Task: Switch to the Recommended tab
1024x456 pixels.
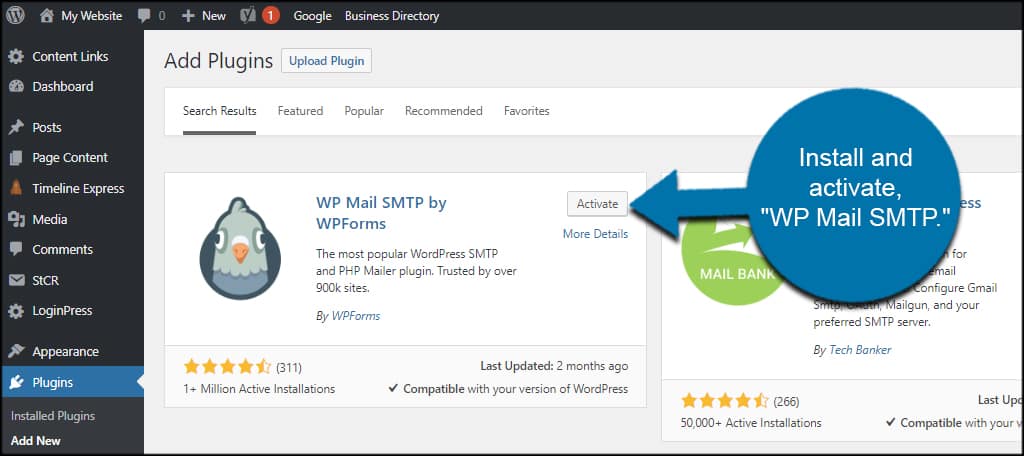Action: (x=443, y=111)
